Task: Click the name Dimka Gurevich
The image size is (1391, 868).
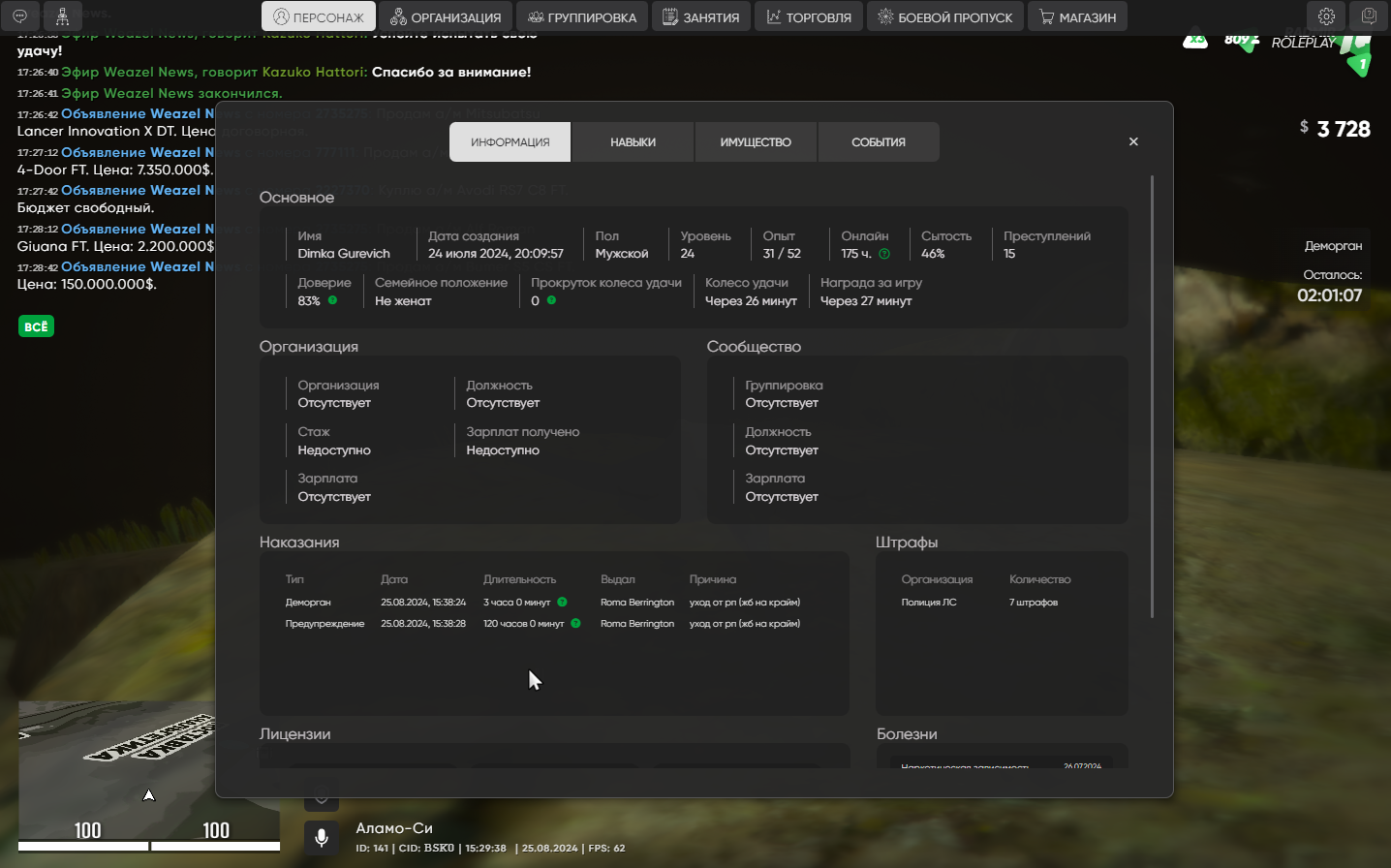Action: coord(344,254)
